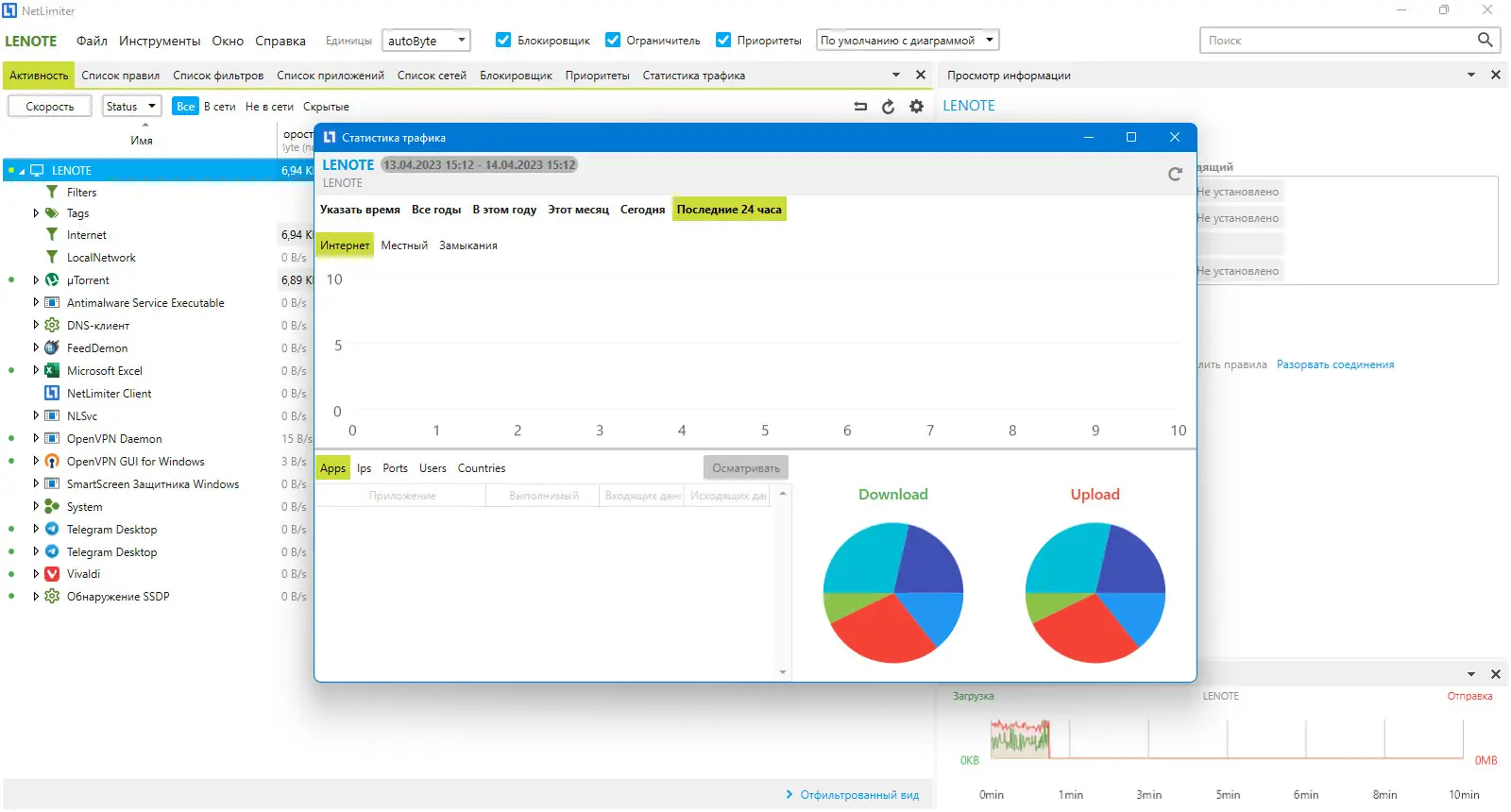Screen dimensions: 1511x812
Task: Click the Поиск search field
Action: [x=1336, y=40]
